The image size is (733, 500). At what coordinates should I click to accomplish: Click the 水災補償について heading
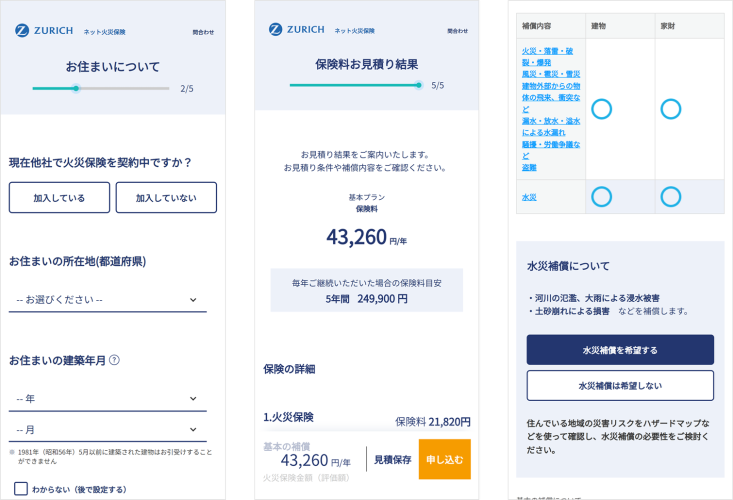coord(568,266)
